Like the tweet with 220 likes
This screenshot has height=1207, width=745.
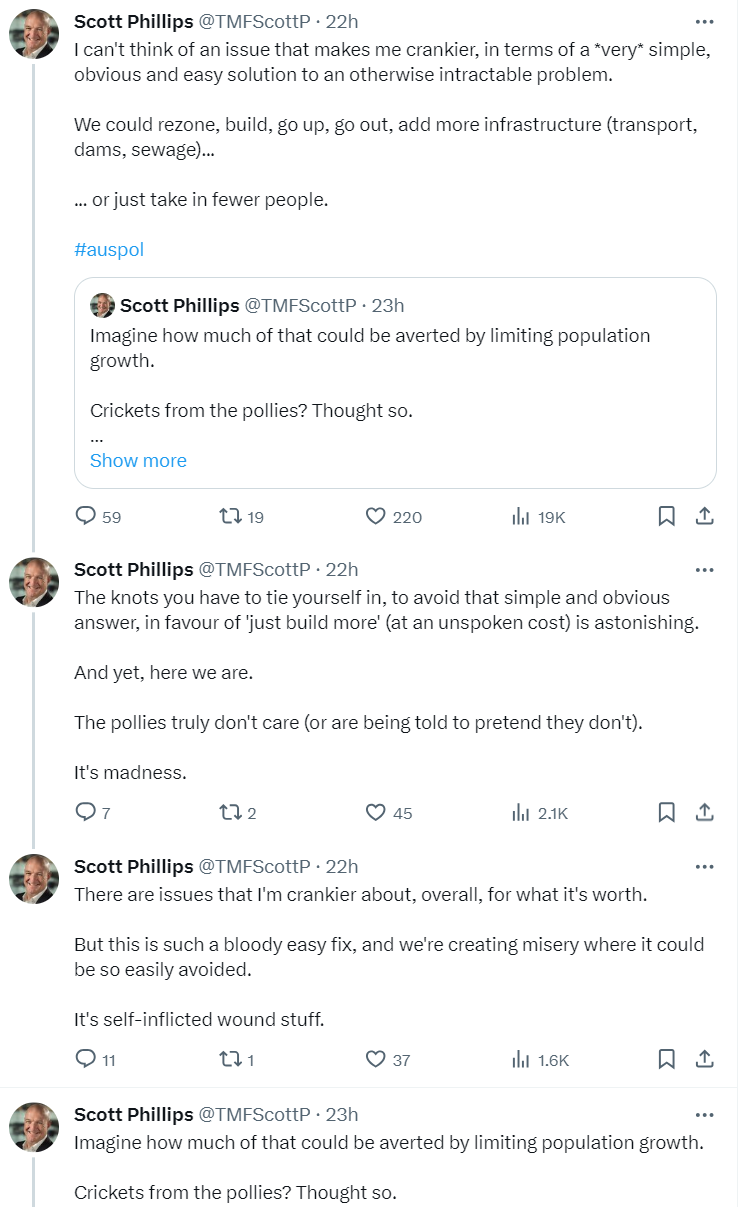(x=376, y=516)
